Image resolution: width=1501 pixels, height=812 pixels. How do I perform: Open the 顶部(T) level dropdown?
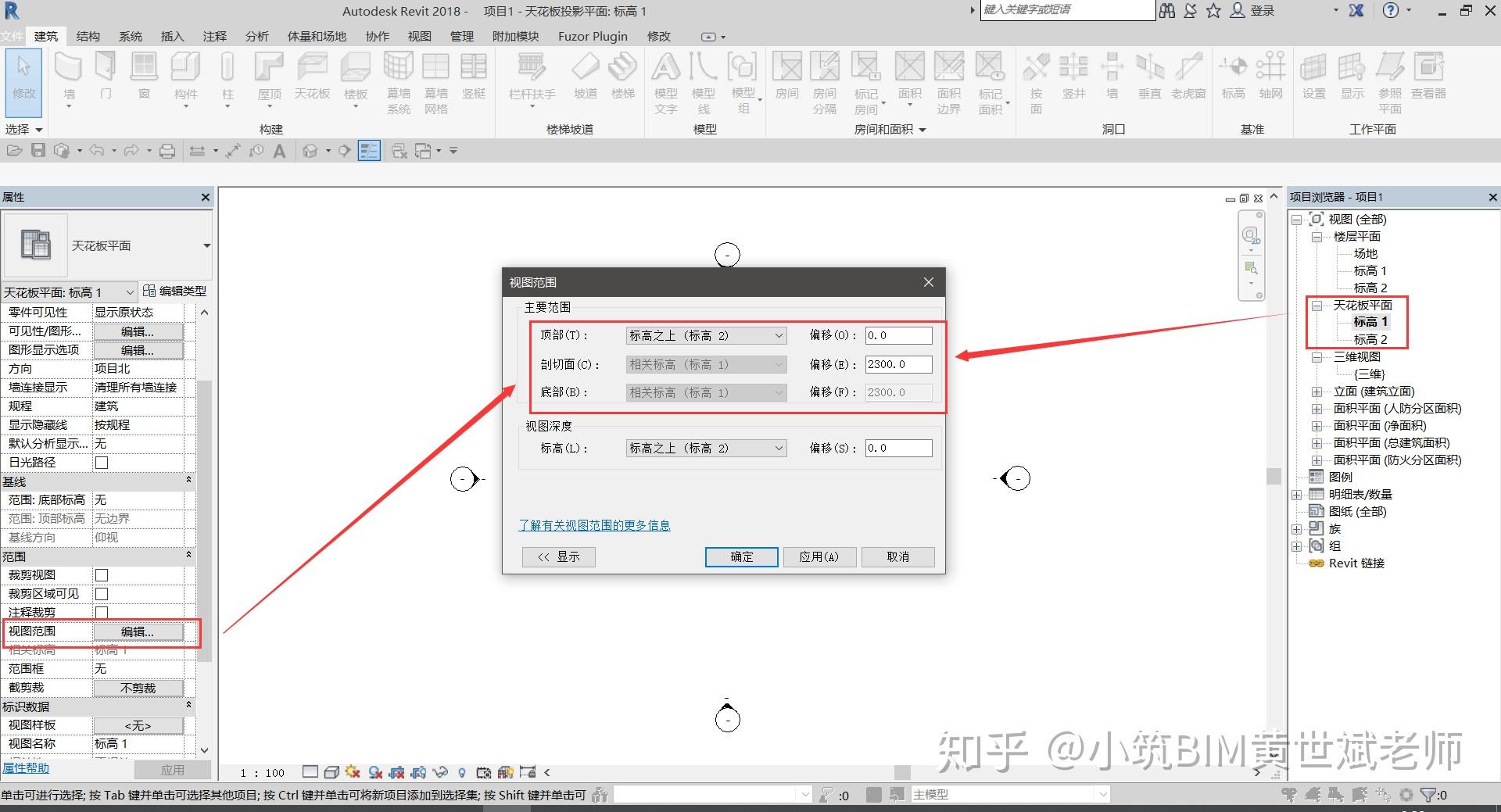(x=706, y=335)
